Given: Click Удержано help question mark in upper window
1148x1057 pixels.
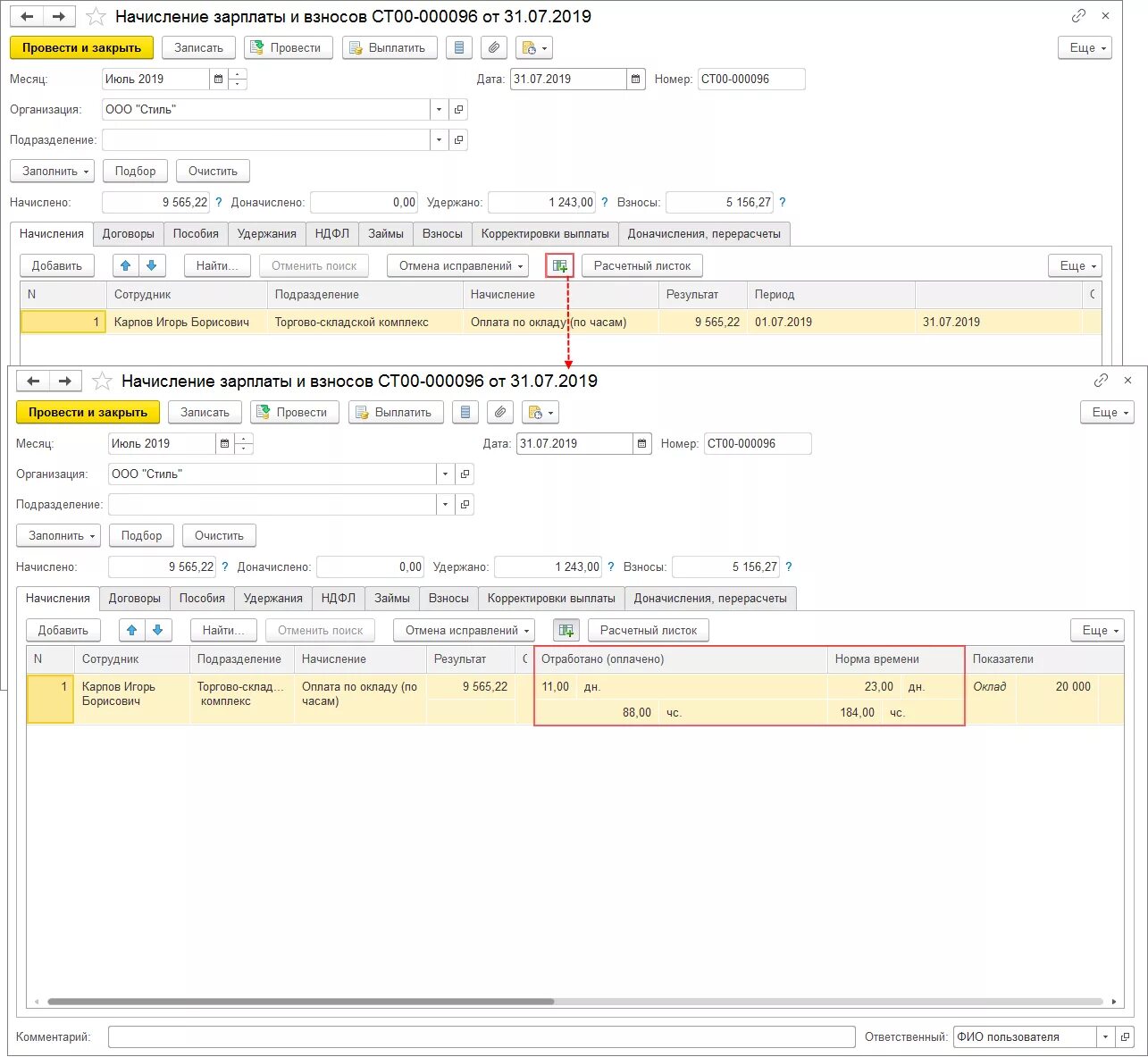Looking at the screenshot, I should [605, 202].
